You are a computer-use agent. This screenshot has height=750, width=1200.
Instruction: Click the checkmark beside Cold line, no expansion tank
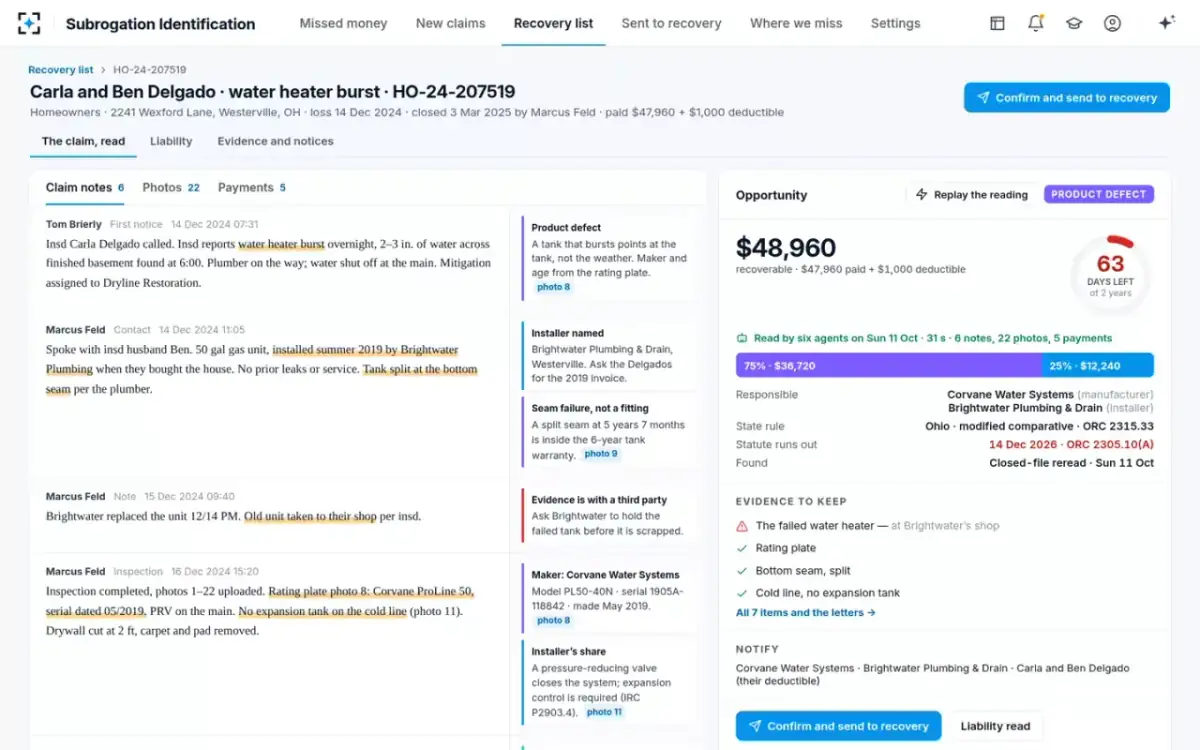point(741,593)
